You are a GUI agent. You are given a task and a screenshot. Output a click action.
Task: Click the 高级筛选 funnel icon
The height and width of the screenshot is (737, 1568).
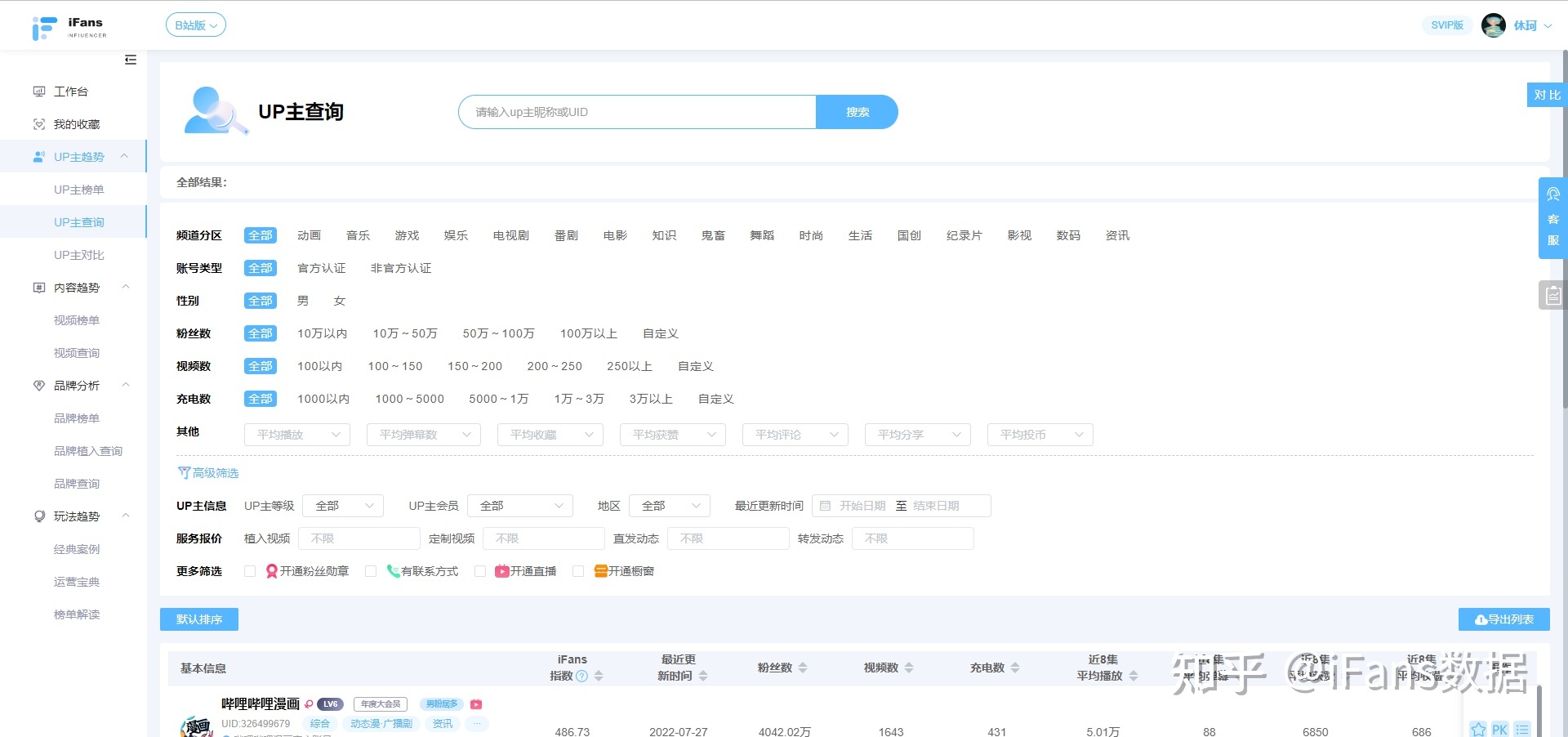pyautogui.click(x=184, y=473)
